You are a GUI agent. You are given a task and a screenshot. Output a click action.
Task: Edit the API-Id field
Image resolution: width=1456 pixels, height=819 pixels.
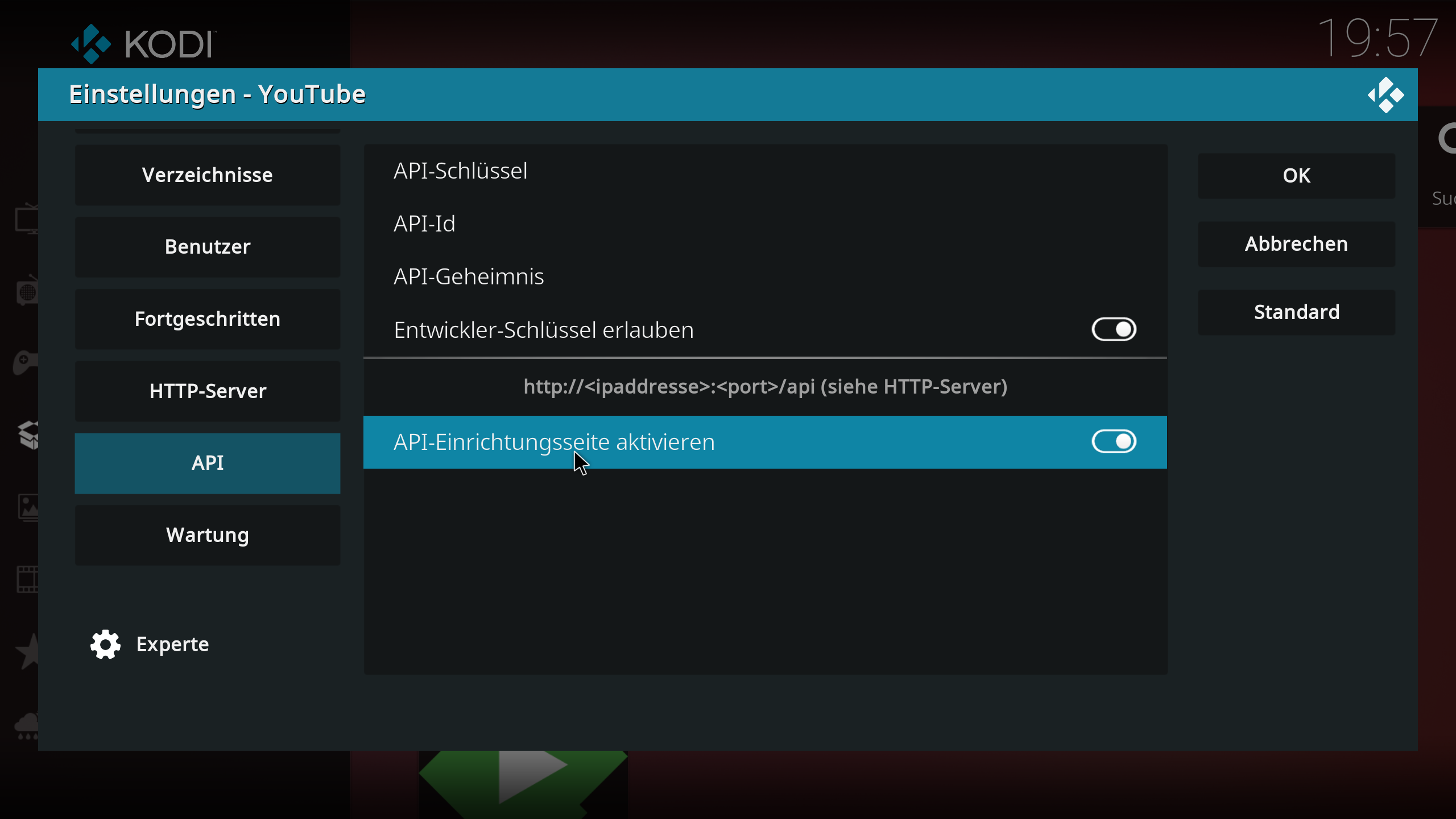click(765, 224)
